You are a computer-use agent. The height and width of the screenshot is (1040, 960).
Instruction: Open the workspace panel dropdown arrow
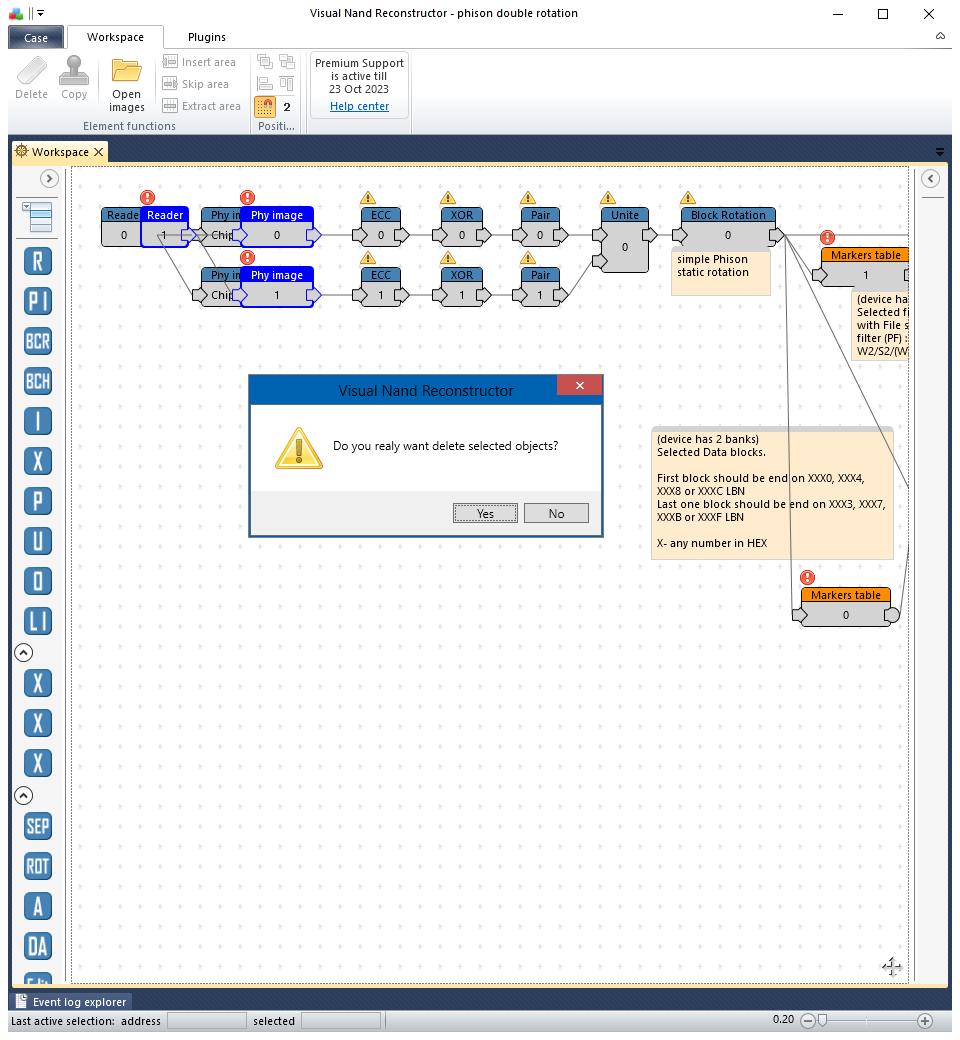tap(940, 152)
